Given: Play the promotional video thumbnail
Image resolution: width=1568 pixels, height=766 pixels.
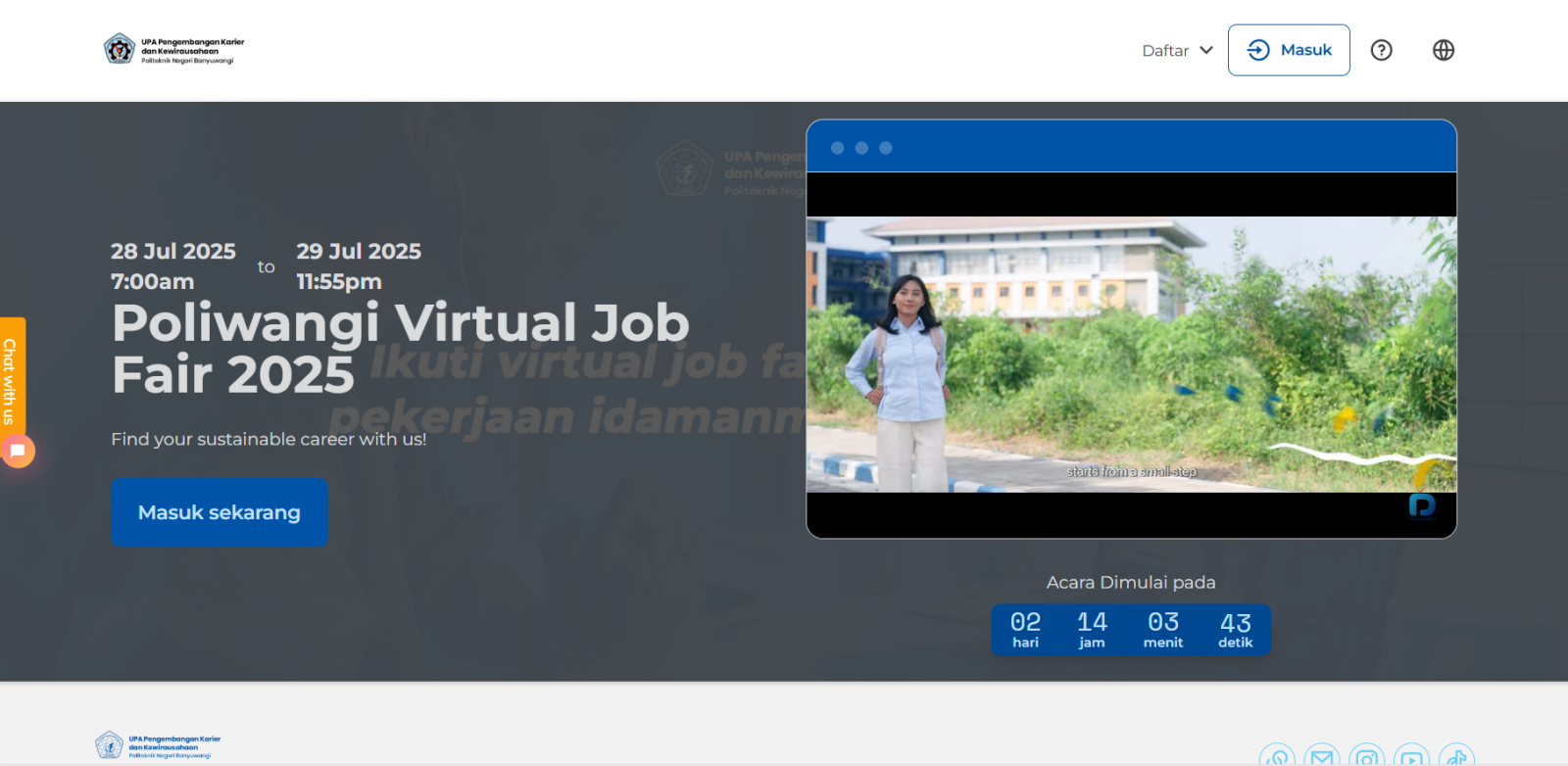Looking at the screenshot, I should [1131, 354].
